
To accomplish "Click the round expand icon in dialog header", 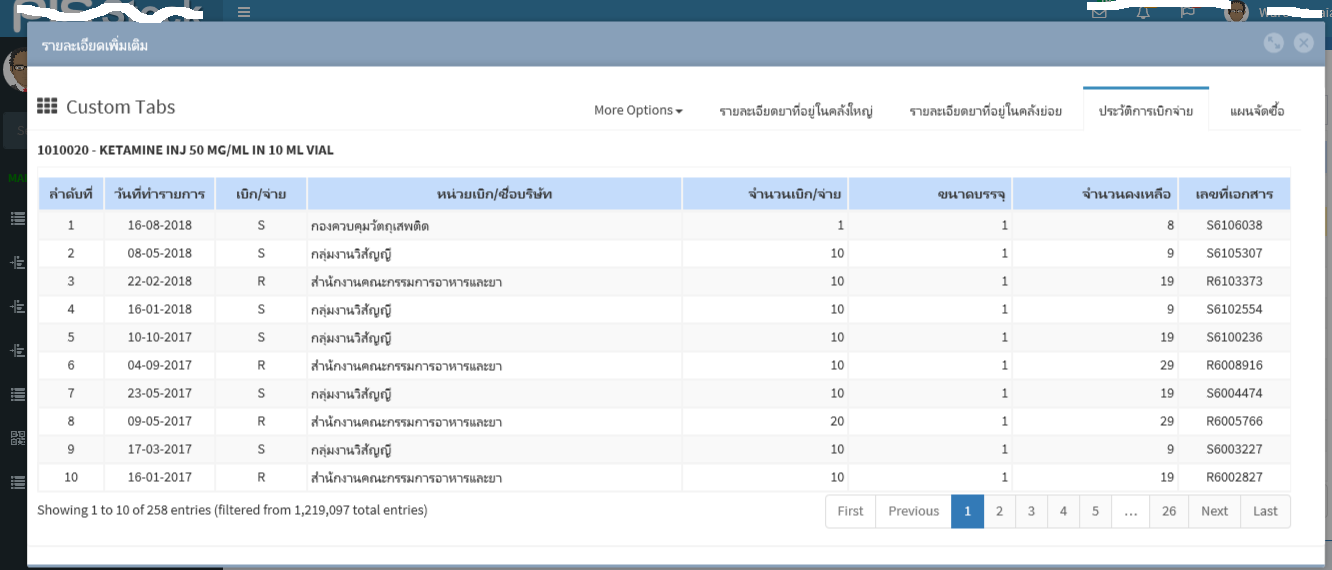I will [1273, 43].
